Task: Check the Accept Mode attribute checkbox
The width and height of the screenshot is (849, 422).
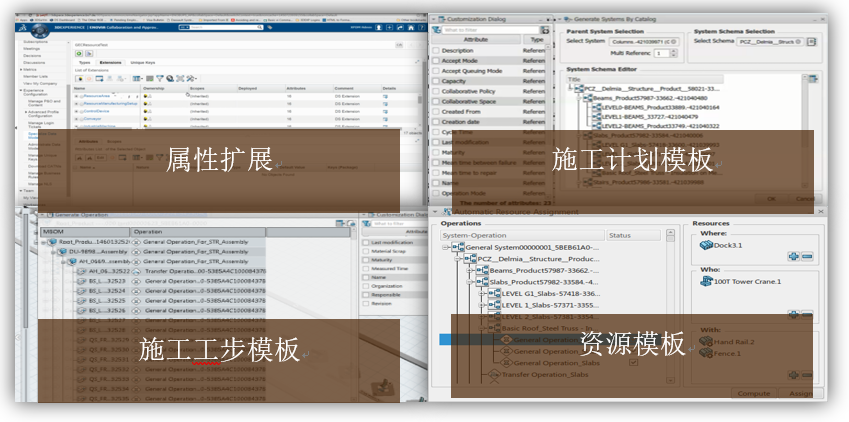Action: click(435, 61)
